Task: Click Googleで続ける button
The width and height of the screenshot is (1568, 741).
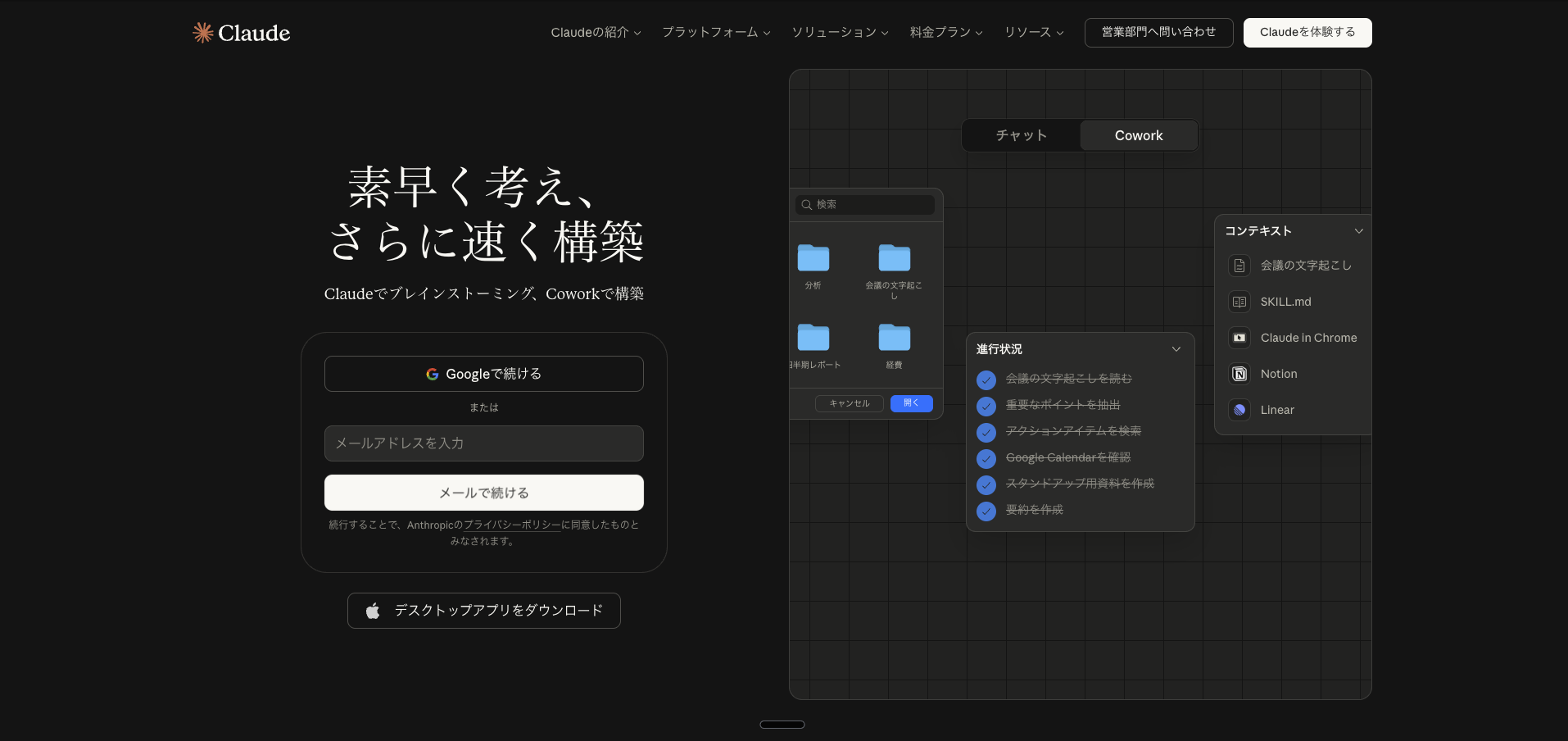Action: [483, 374]
